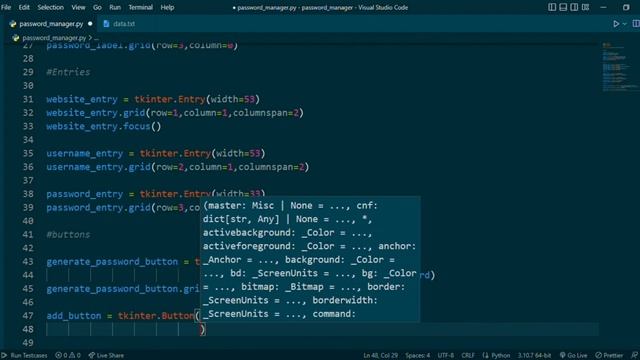The image size is (640, 360).
Task: Select password_manager.py in the breadcrumb
Action: [x=54, y=38]
